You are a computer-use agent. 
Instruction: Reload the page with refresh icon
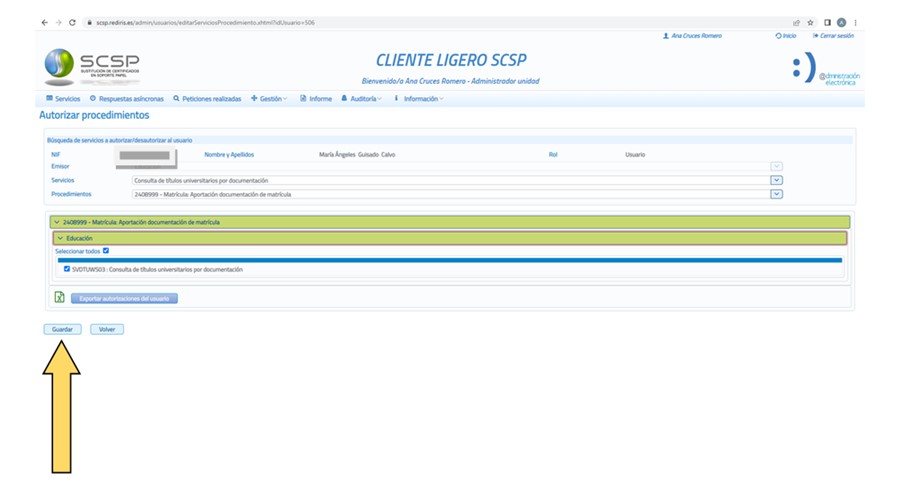pos(72,23)
